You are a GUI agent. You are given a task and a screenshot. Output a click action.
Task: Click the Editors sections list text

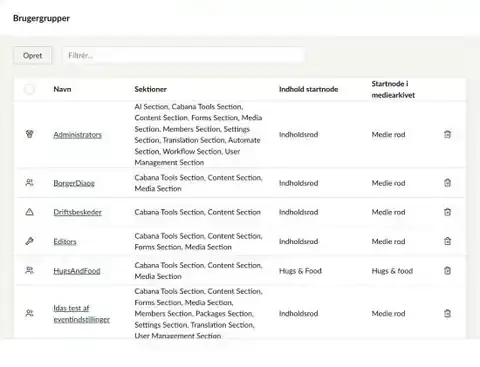(x=198, y=241)
